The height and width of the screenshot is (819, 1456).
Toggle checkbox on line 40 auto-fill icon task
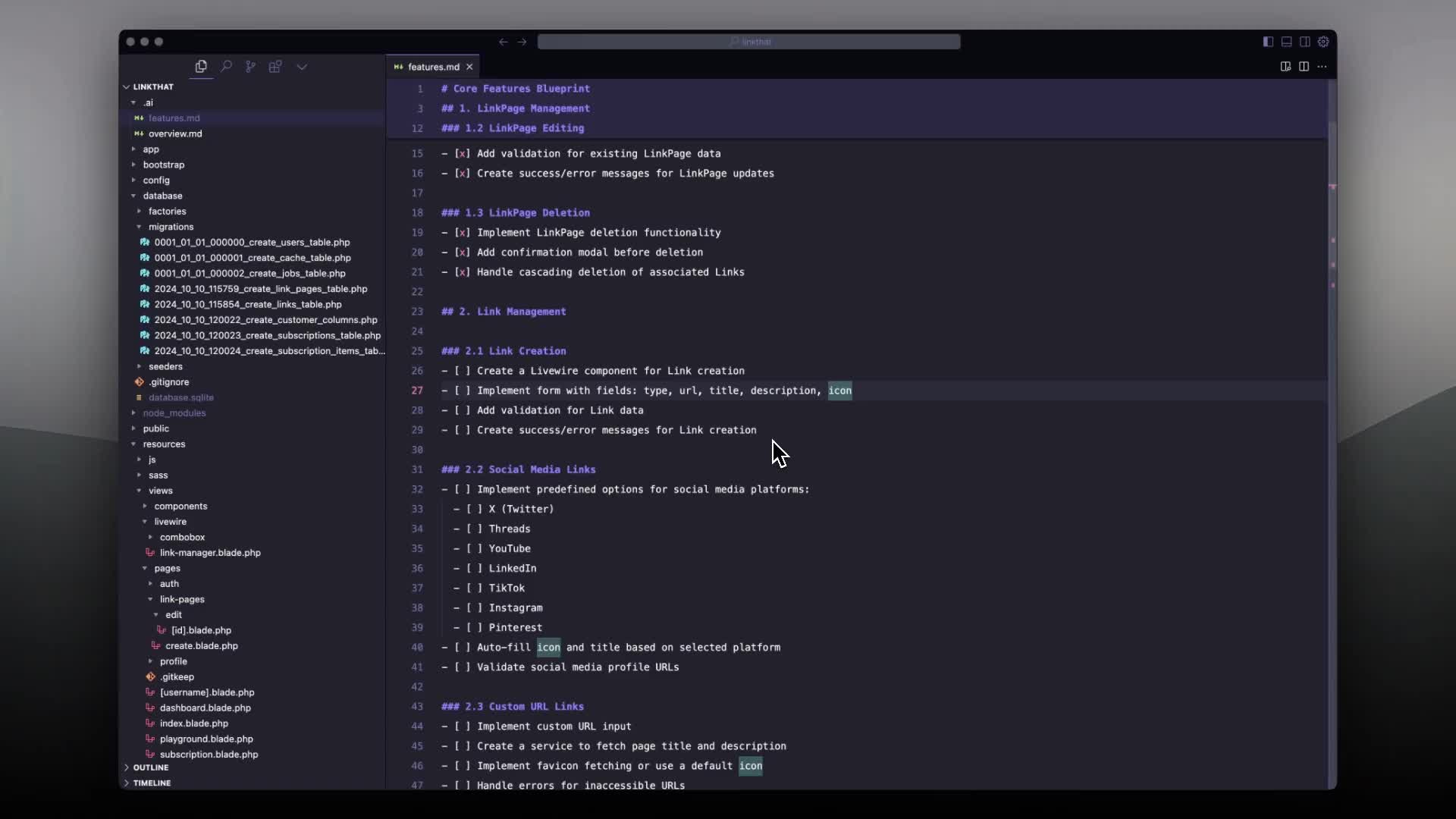462,647
